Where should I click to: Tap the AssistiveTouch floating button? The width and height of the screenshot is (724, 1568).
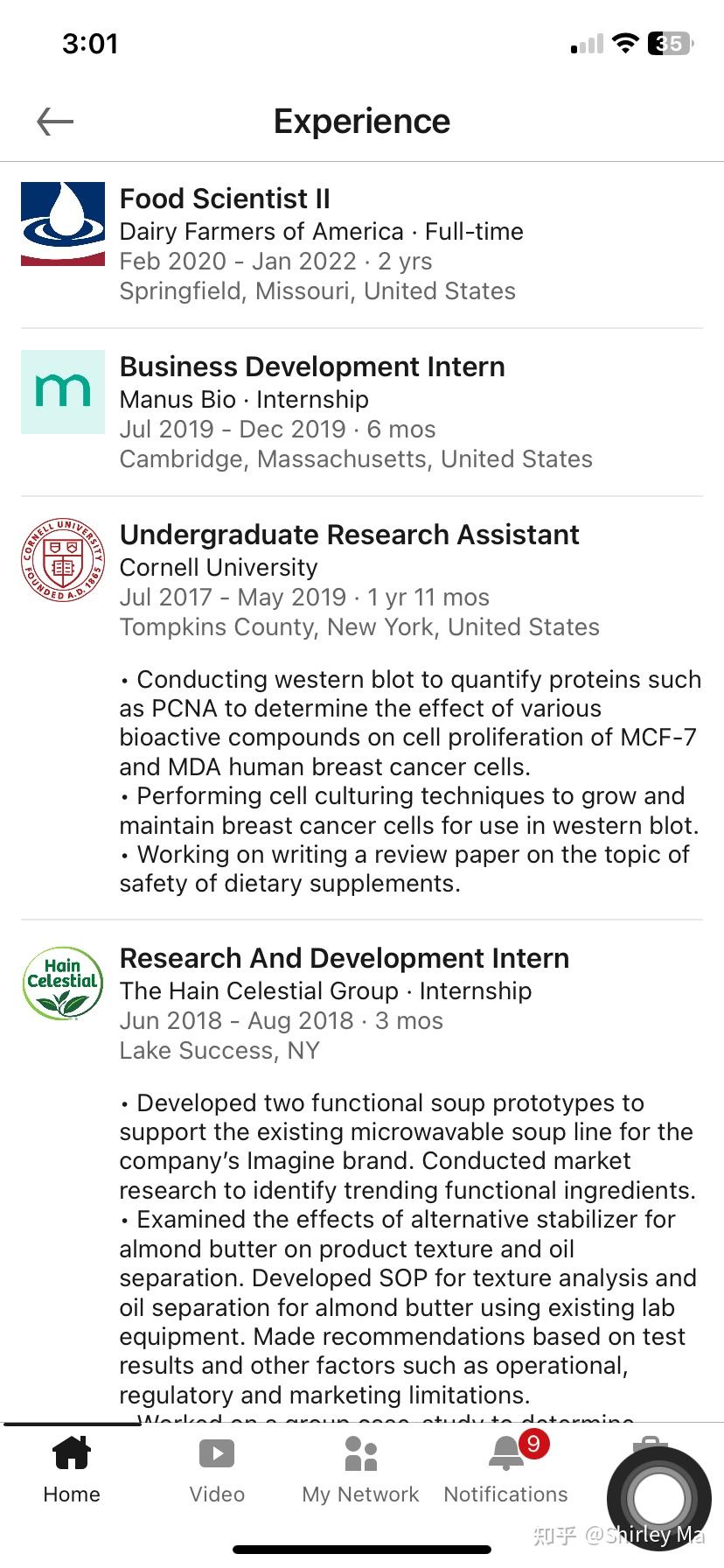658,1499
